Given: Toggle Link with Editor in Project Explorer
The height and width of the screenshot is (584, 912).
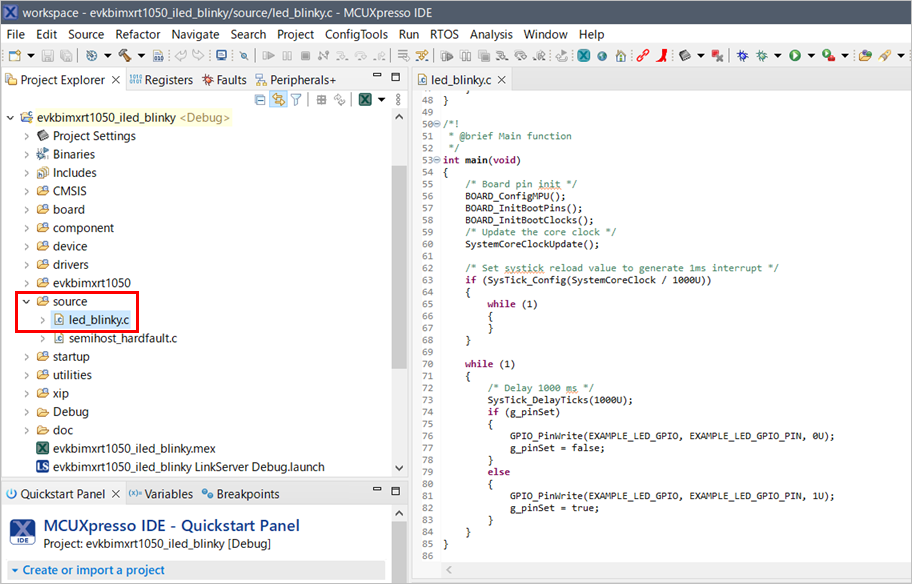Looking at the screenshot, I should (x=279, y=100).
